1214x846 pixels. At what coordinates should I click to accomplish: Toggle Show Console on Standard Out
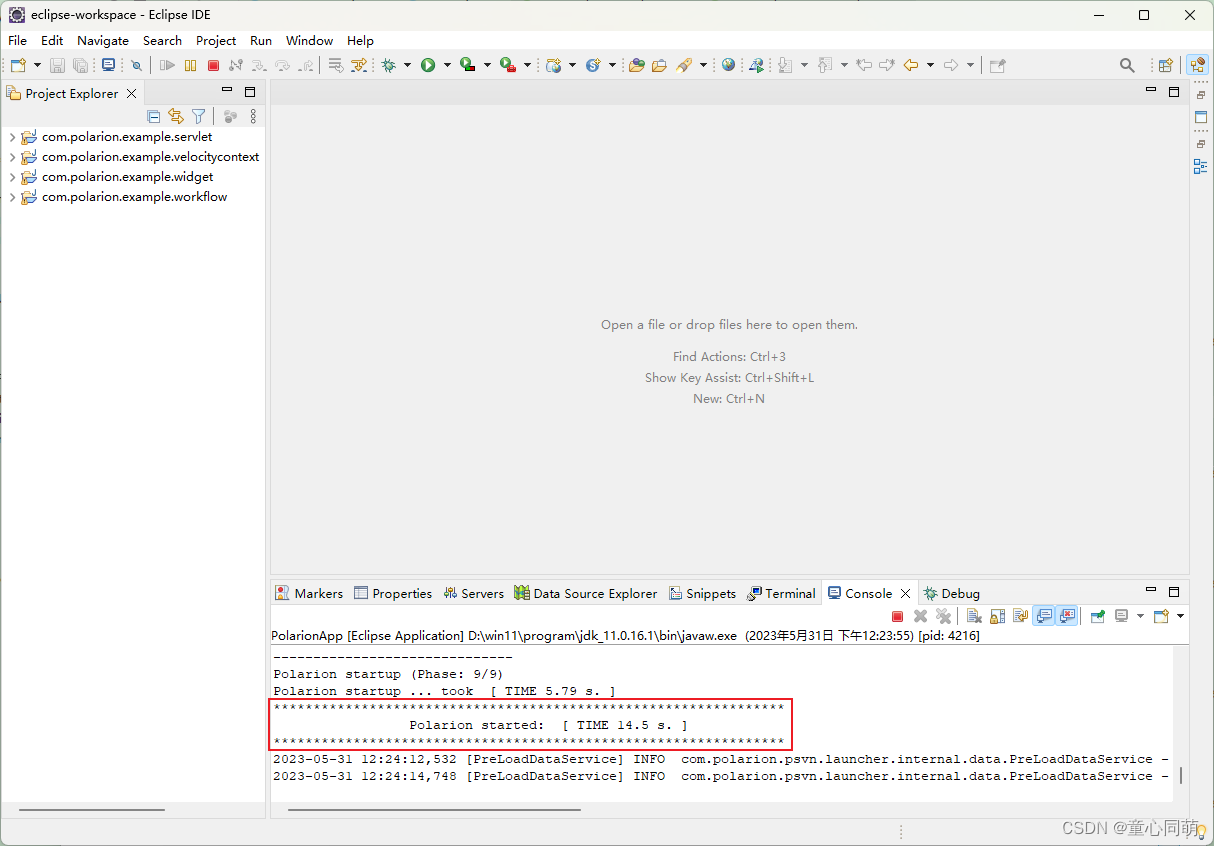1044,616
